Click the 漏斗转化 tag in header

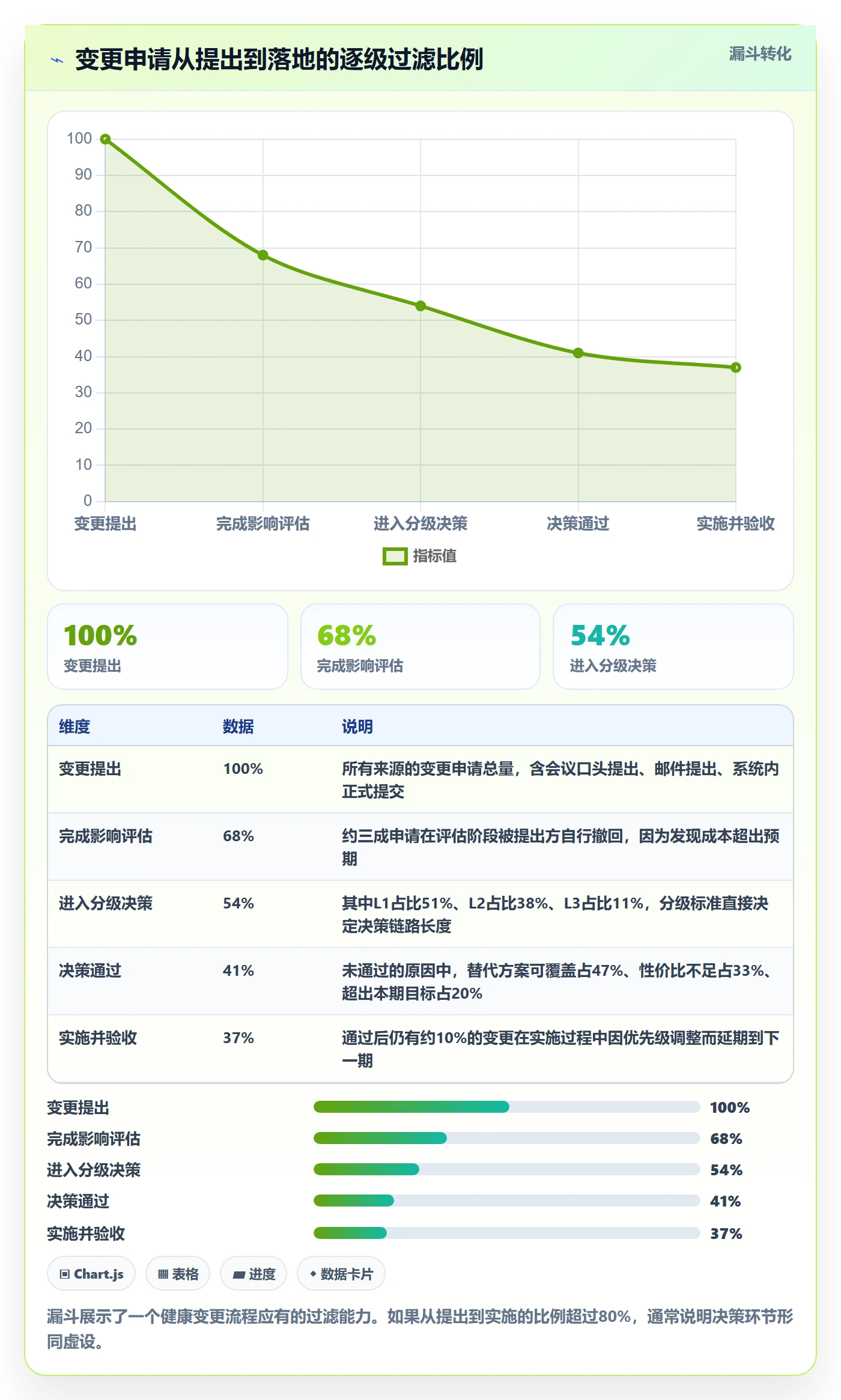760,54
